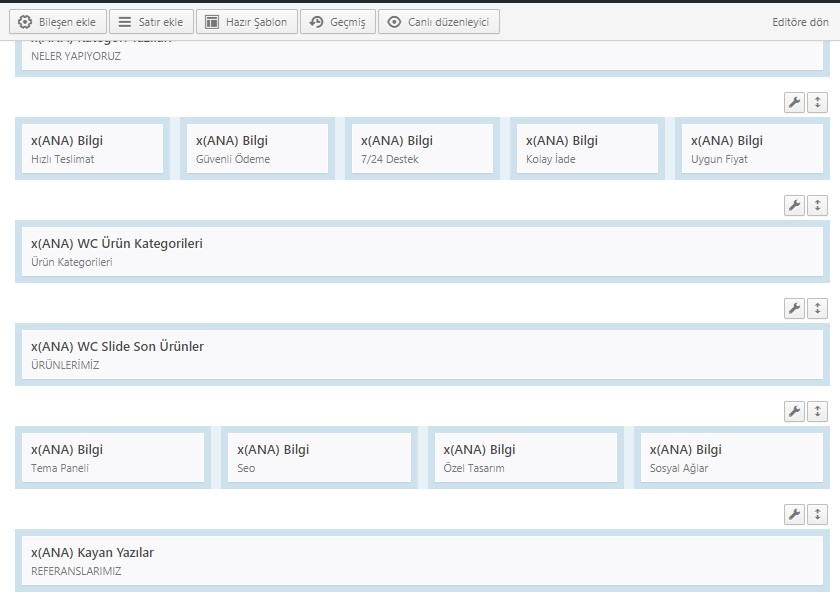Viewport: 840px width, 595px height.
Task: Select the Güvenli Ödeme Bilgi widget
Action: 257,149
